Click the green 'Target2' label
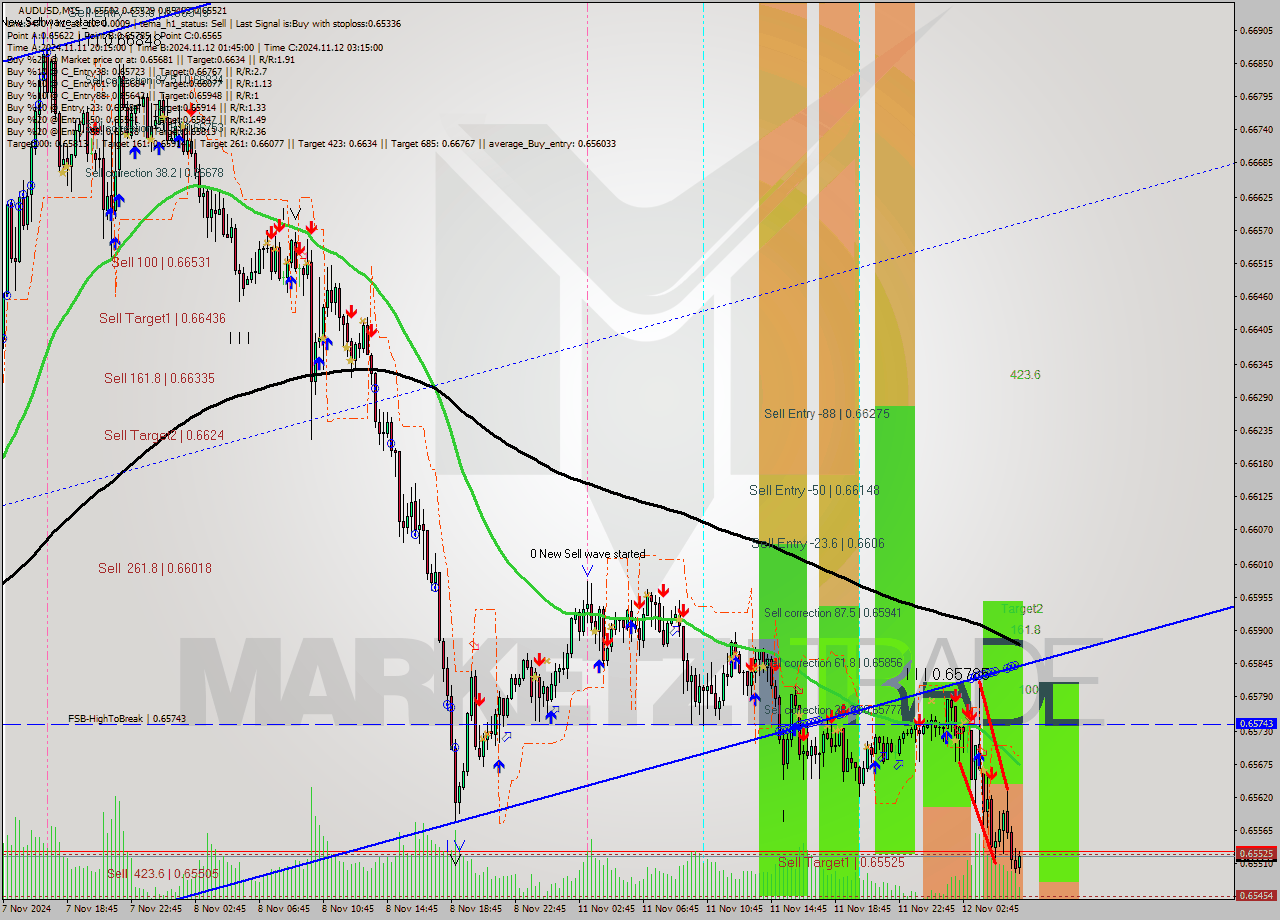Image resolution: width=1280 pixels, height=920 pixels. (1022, 608)
